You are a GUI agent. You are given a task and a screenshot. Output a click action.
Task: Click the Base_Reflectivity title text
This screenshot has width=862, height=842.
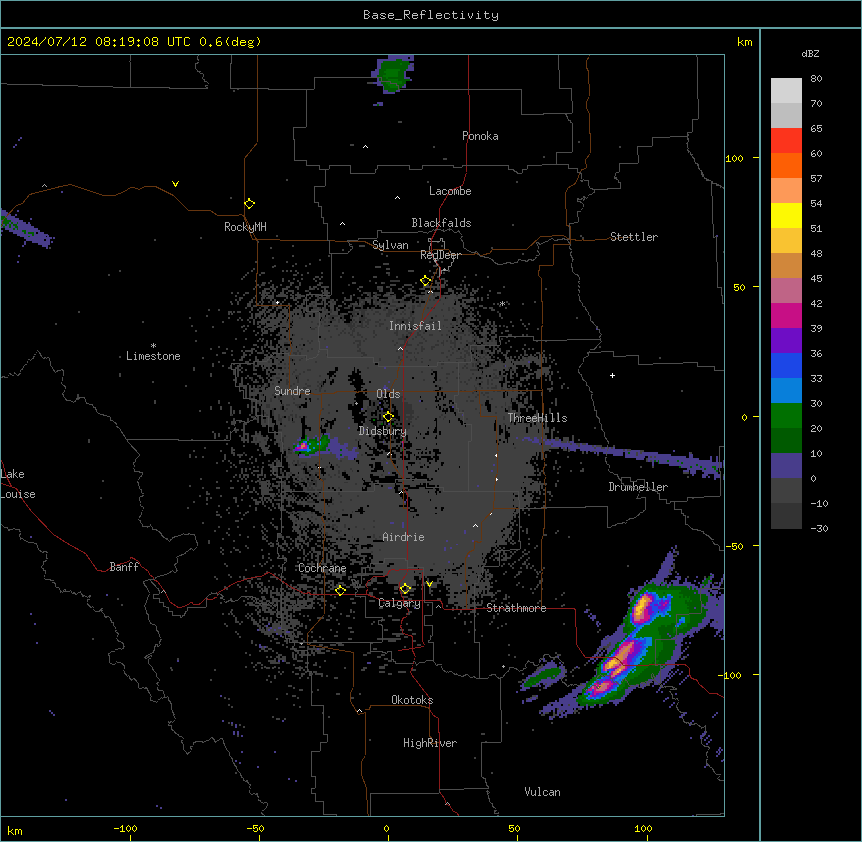tap(431, 15)
